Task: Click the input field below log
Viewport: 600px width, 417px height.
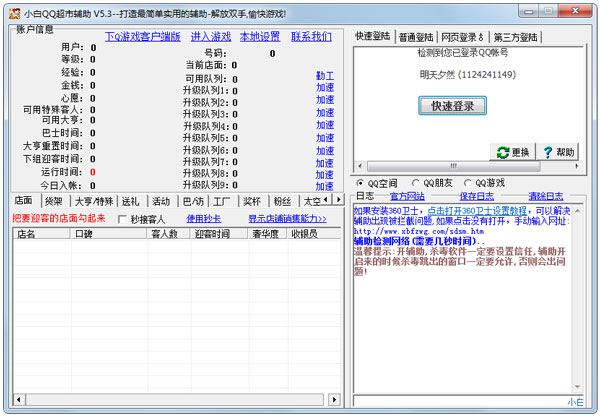Action: pos(459,401)
